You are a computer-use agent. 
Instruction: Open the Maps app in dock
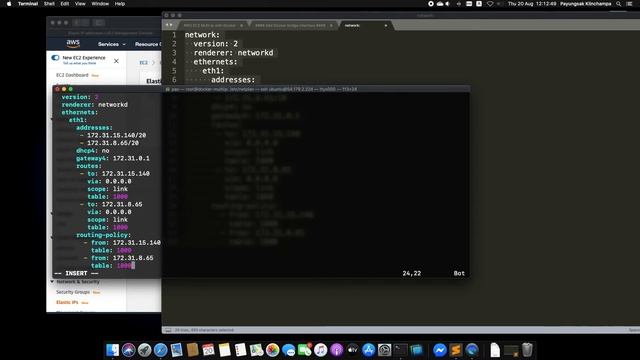click(256, 350)
